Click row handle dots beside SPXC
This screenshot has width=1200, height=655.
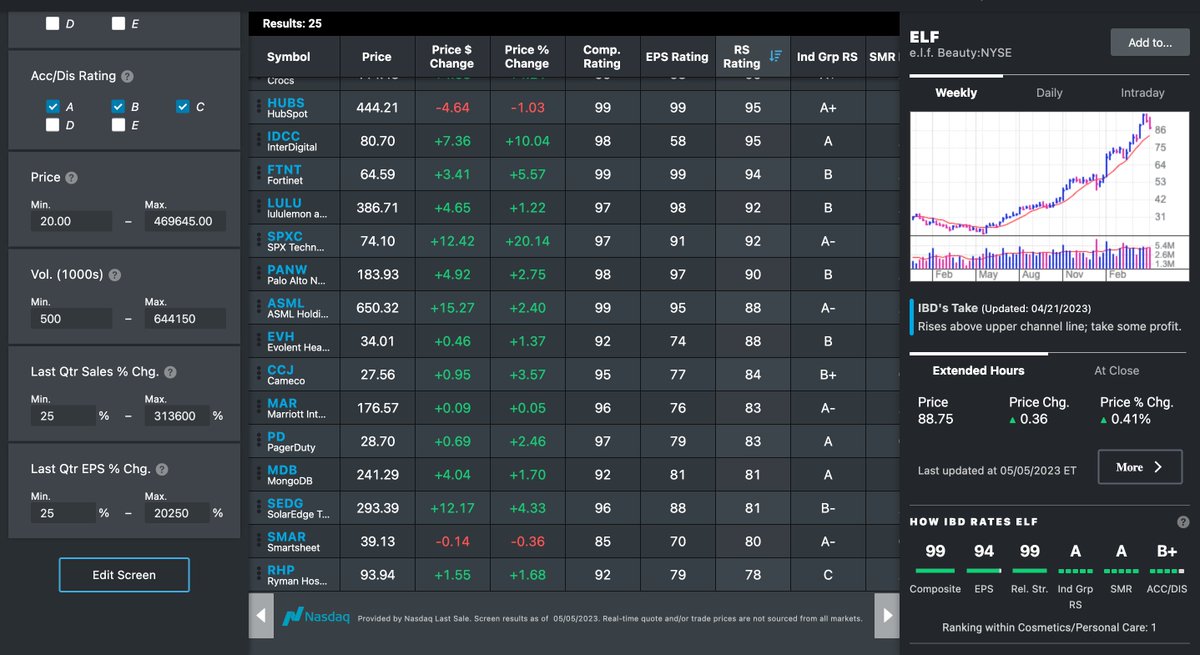259,241
